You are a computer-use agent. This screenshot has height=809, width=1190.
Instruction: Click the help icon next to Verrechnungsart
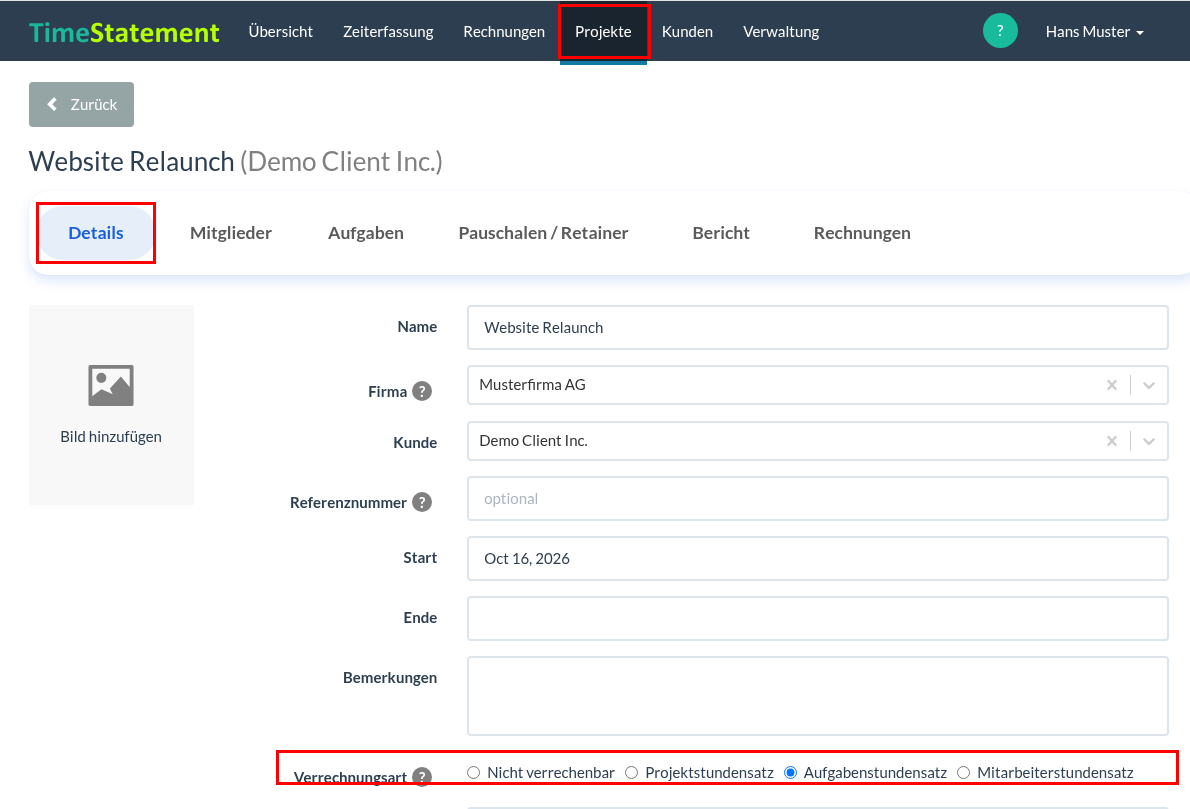coord(422,776)
